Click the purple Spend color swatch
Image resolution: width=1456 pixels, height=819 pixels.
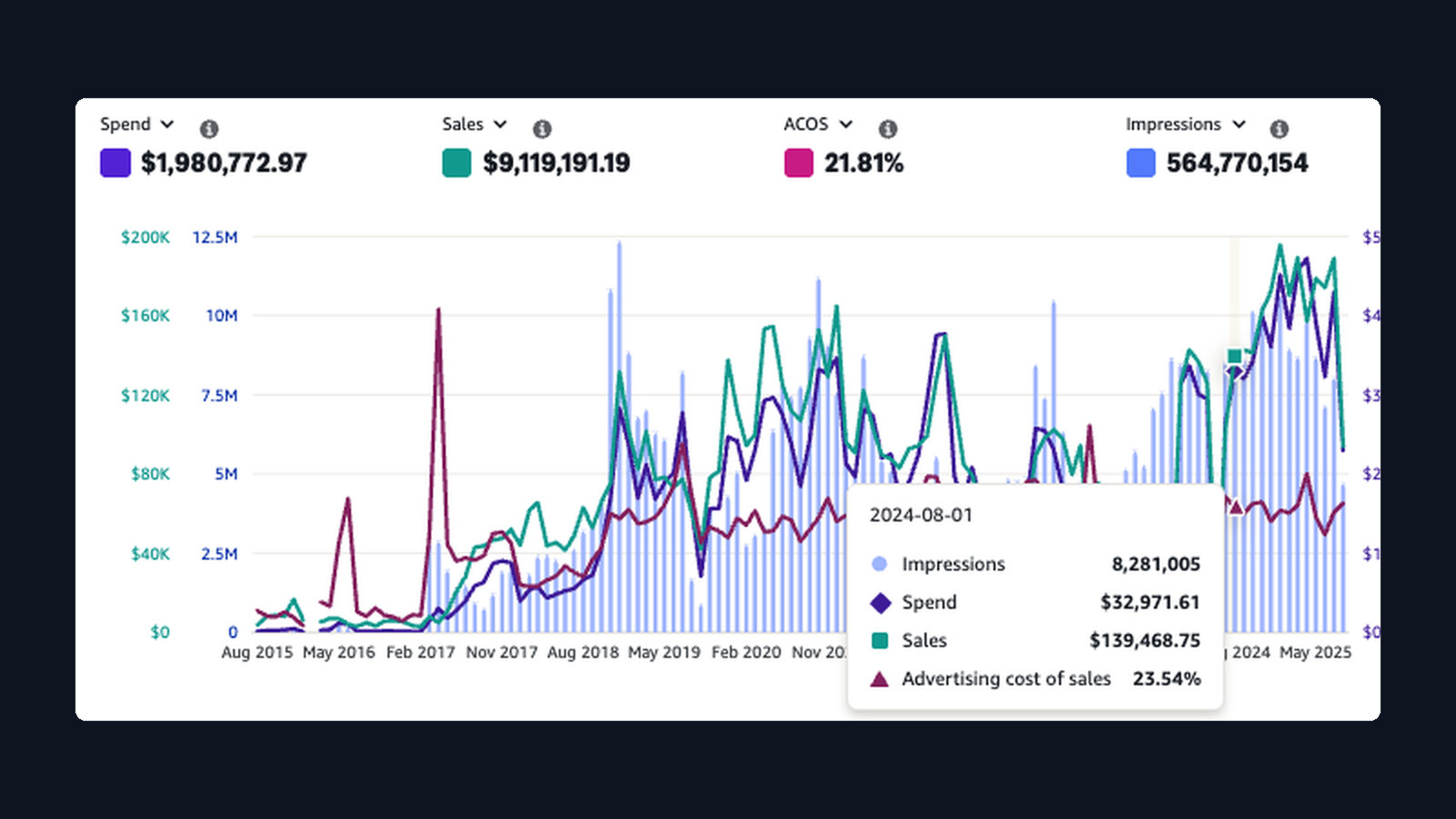coord(116,163)
